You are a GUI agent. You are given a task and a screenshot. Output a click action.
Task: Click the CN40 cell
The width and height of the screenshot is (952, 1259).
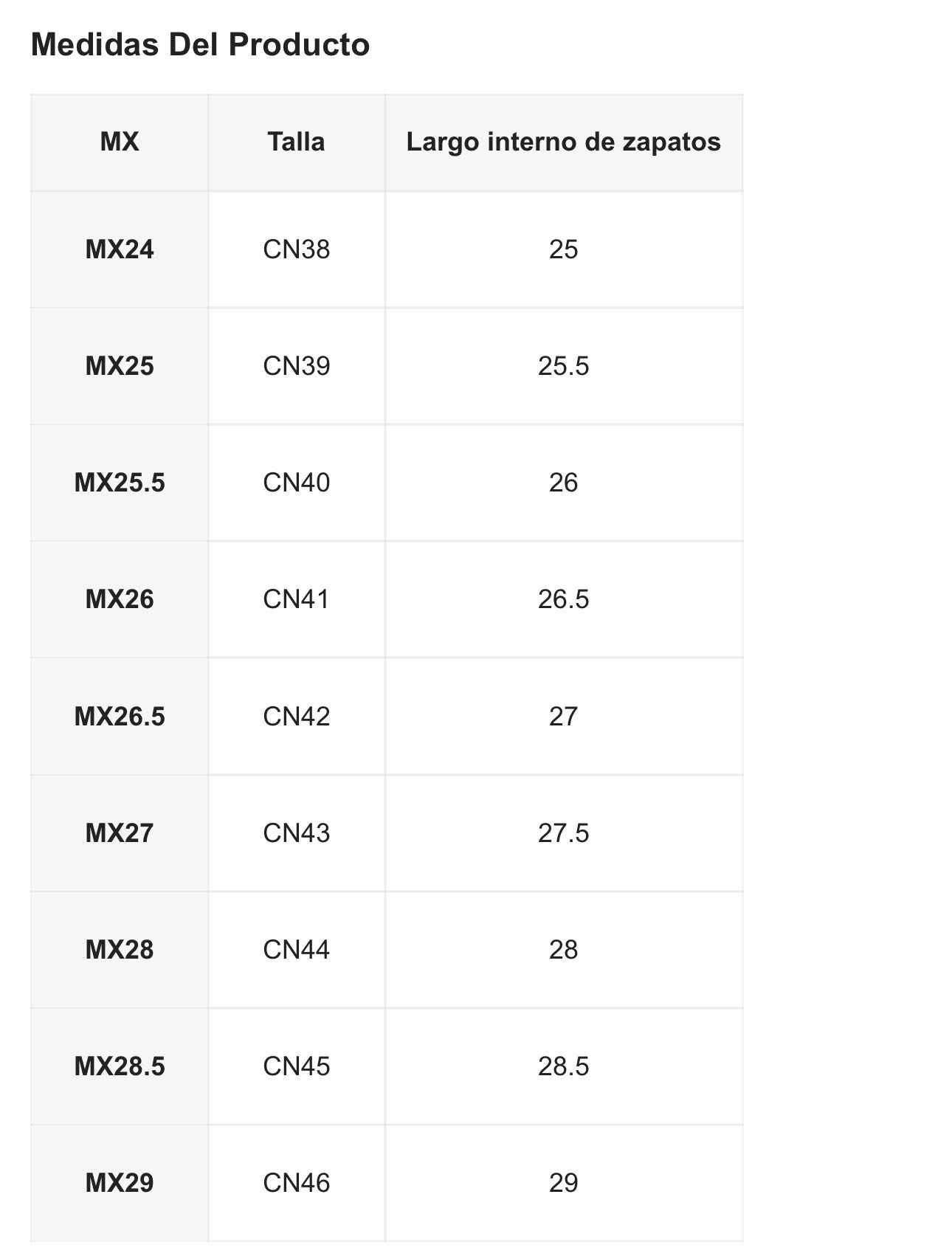click(x=296, y=483)
